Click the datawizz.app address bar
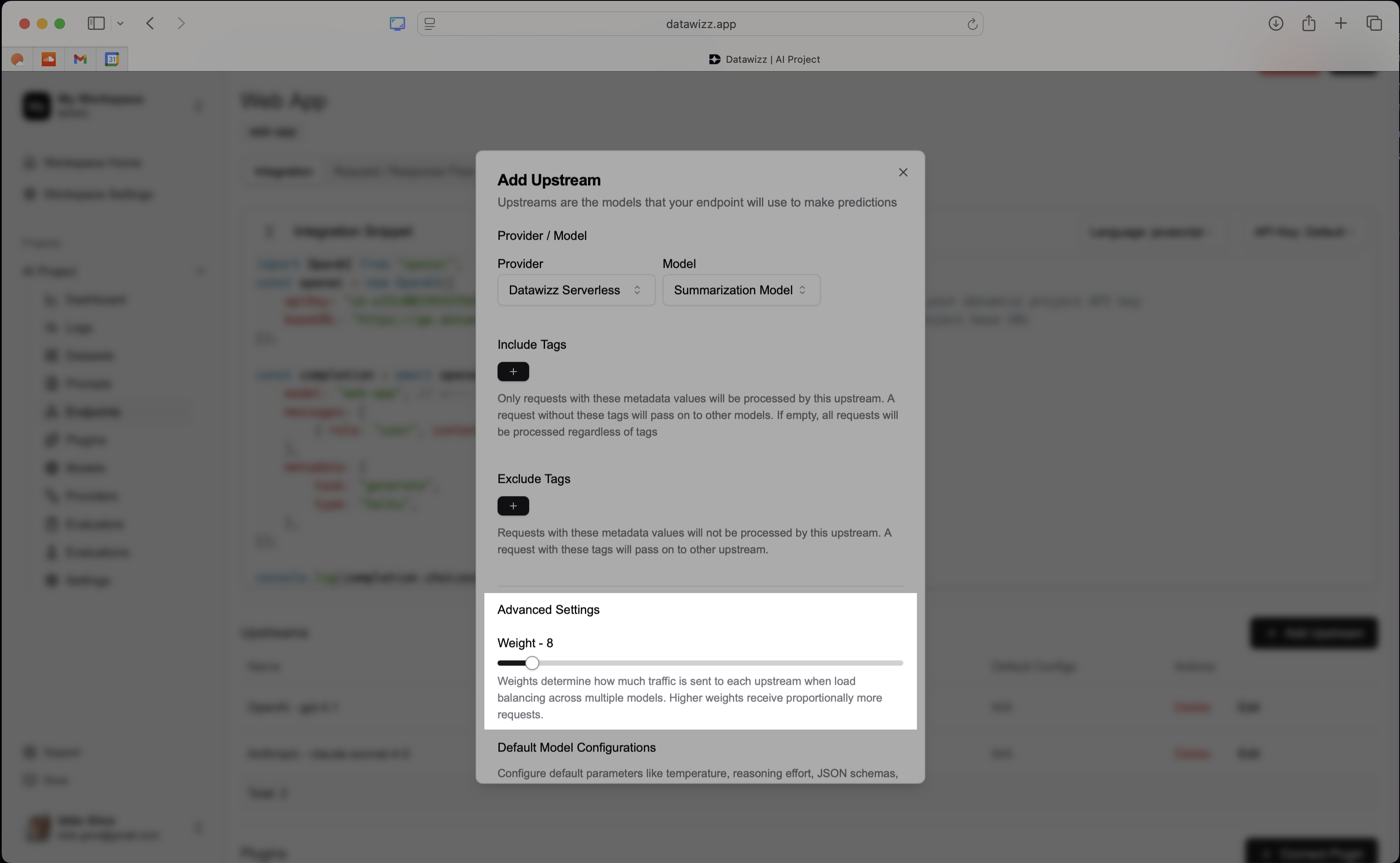Screen dimensions: 1400x863 [700, 24]
